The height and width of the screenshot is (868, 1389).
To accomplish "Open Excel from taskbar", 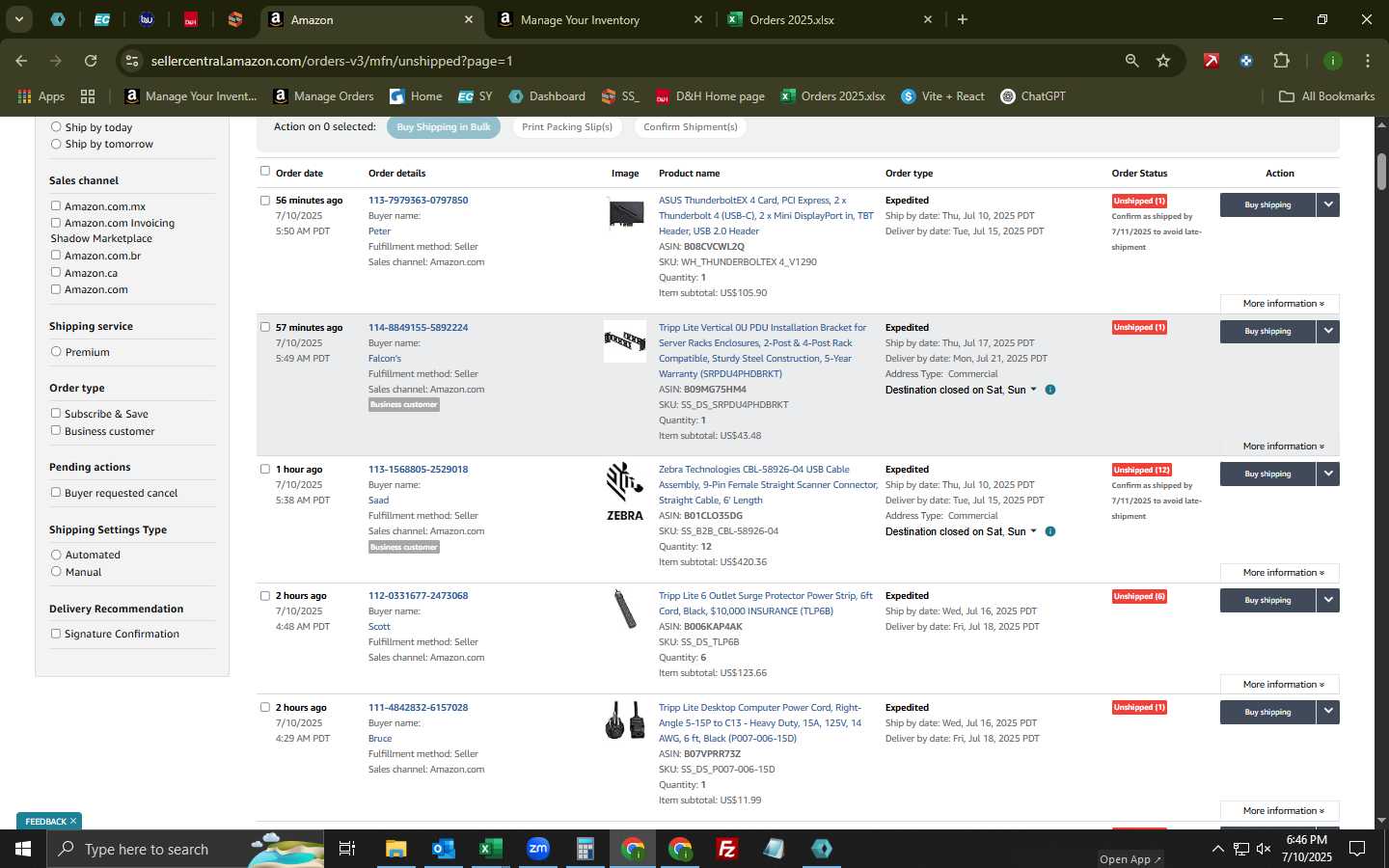I will (x=491, y=849).
